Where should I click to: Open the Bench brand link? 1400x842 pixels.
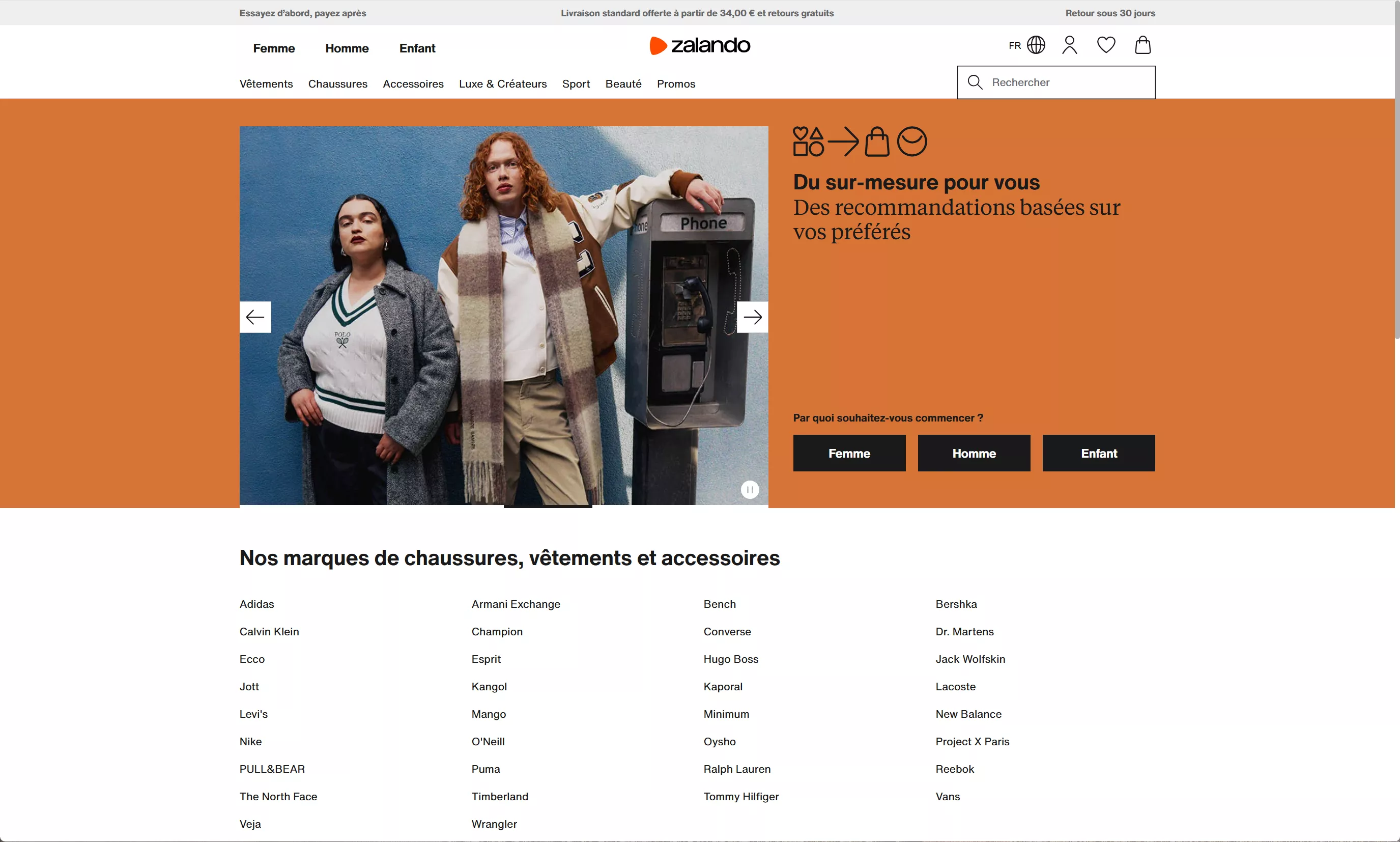click(x=720, y=604)
